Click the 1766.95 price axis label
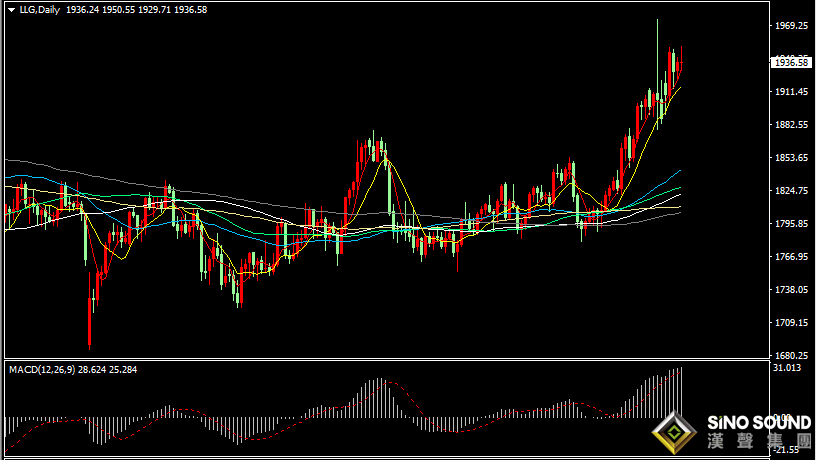This screenshot has width=816, height=460. click(792, 257)
